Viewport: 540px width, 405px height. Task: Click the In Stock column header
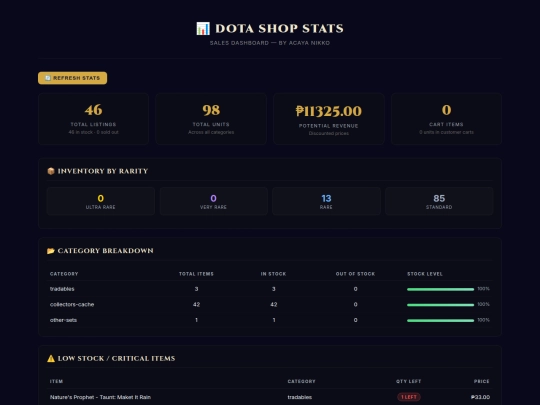coord(273,274)
